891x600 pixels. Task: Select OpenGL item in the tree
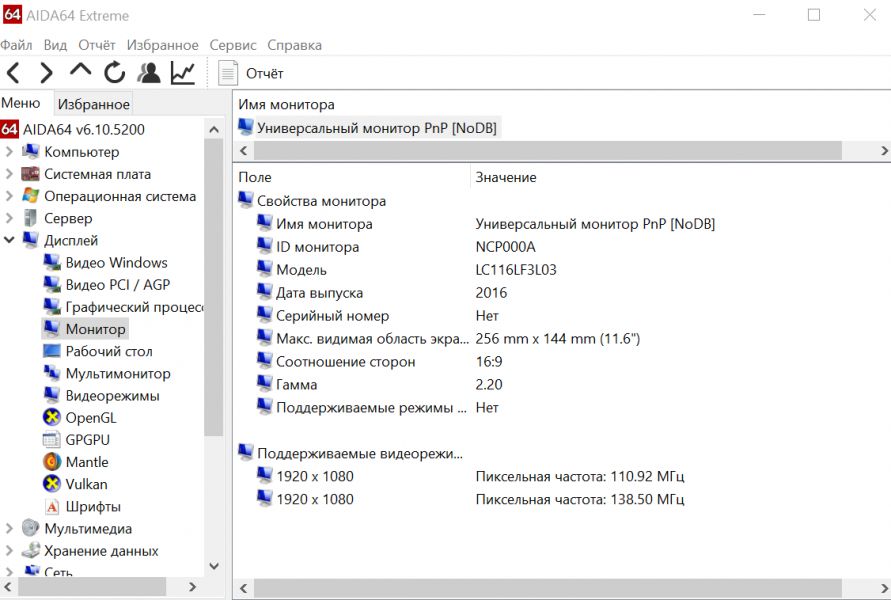coord(90,418)
